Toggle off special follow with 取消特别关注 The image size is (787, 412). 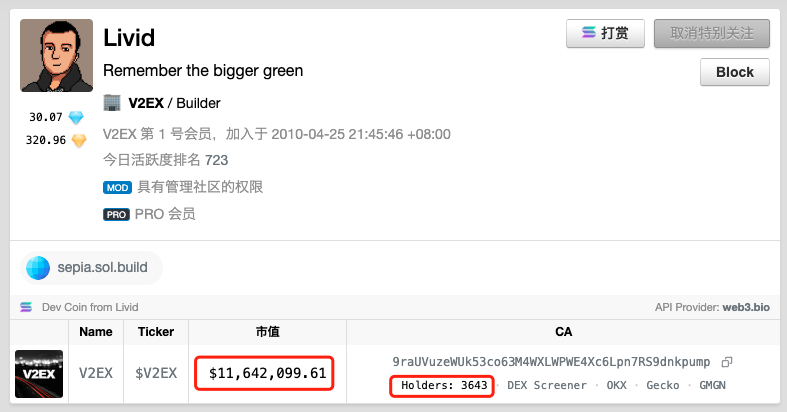pyautogui.click(x=712, y=33)
